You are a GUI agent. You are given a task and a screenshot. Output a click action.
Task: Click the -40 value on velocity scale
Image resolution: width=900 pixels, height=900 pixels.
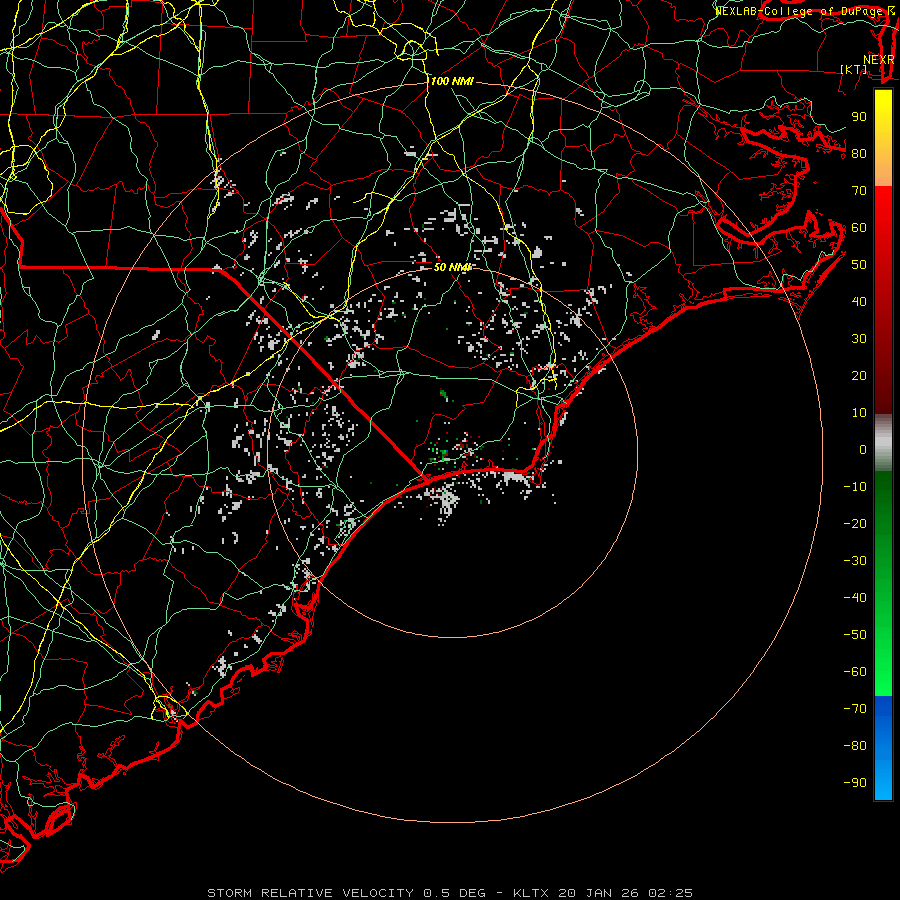pos(855,598)
